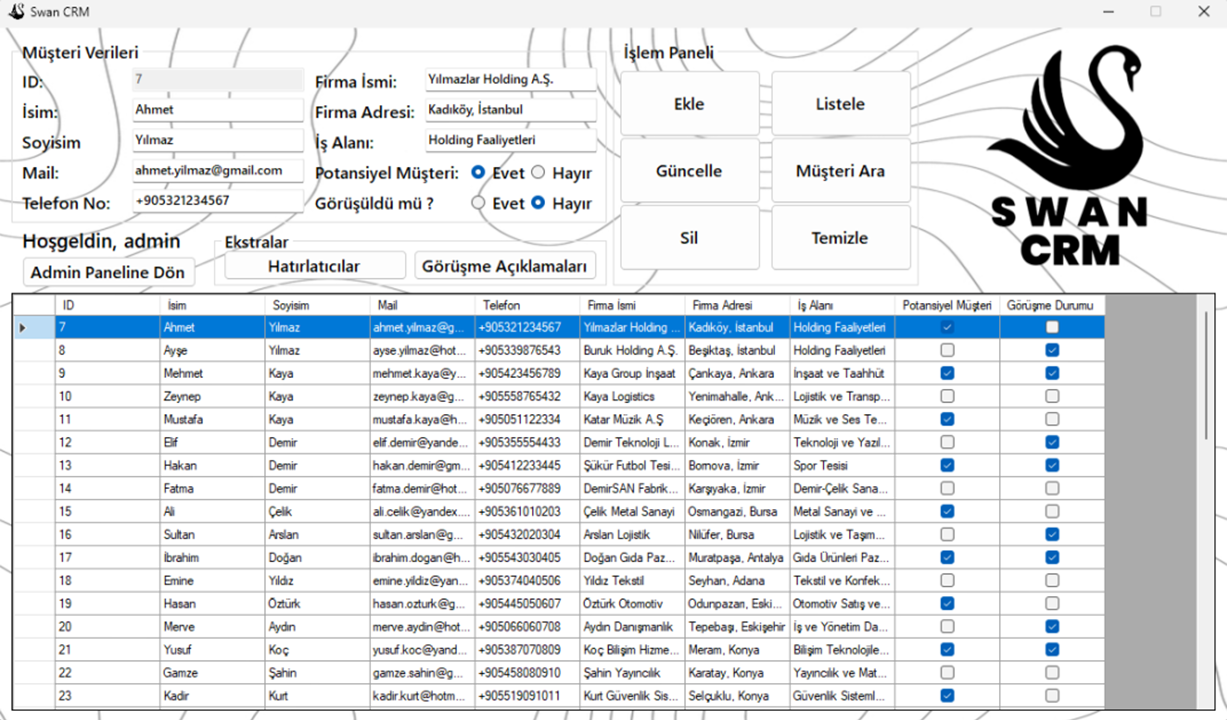Viewport: 1227px width, 720px height.
Task: Select Hayır for Potansiyel Müşteri
Action: click(538, 173)
